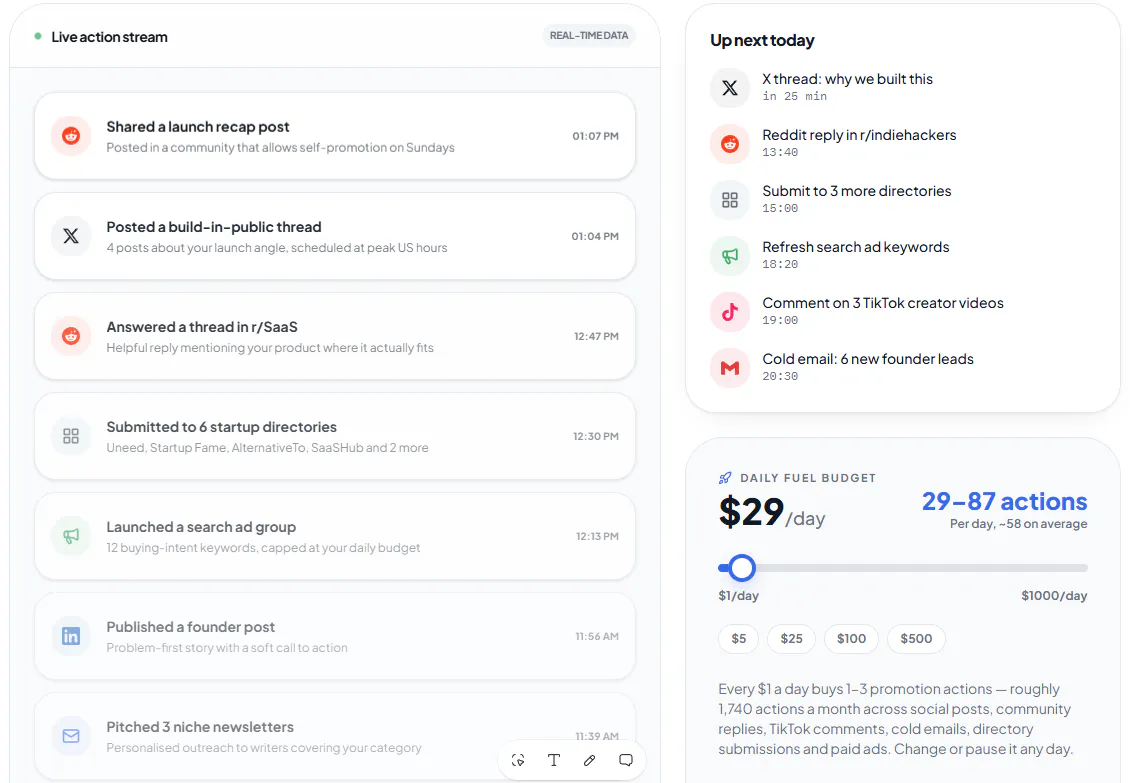
Task: Click 'Uneed, Startup Fame, AlternativeTo' description
Action: coord(267,448)
